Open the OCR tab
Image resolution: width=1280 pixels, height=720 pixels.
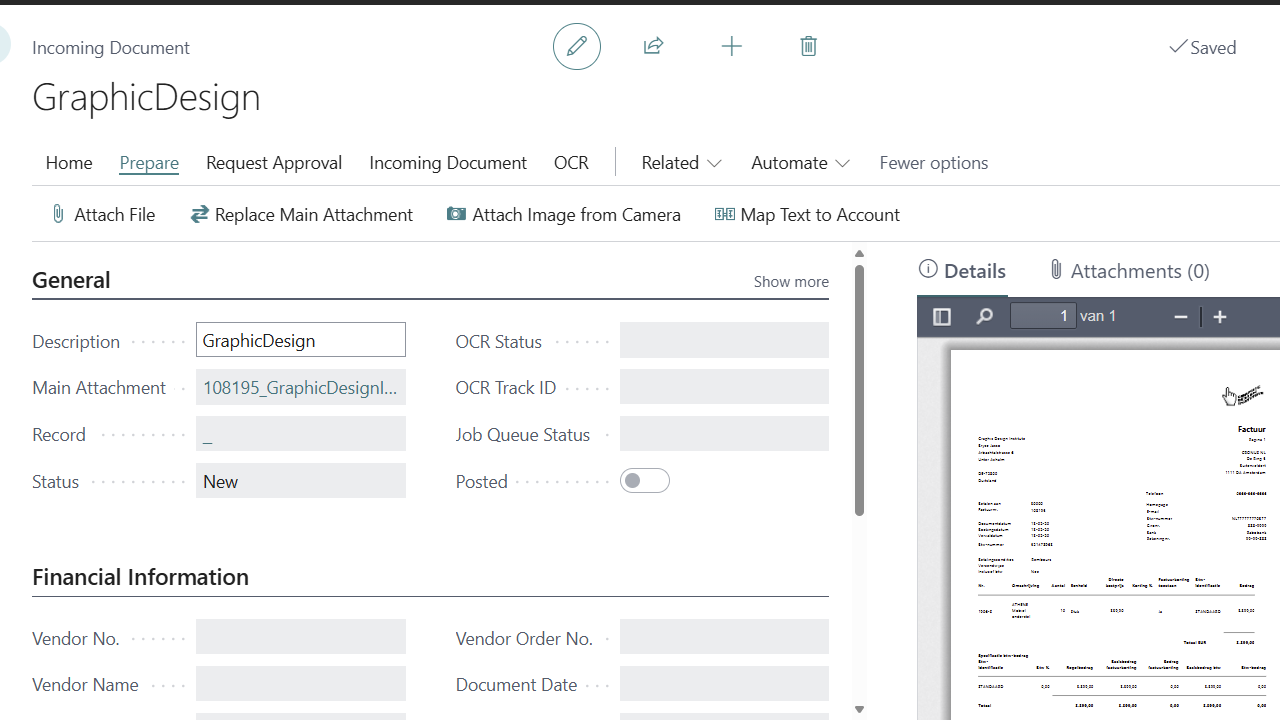[x=571, y=163]
